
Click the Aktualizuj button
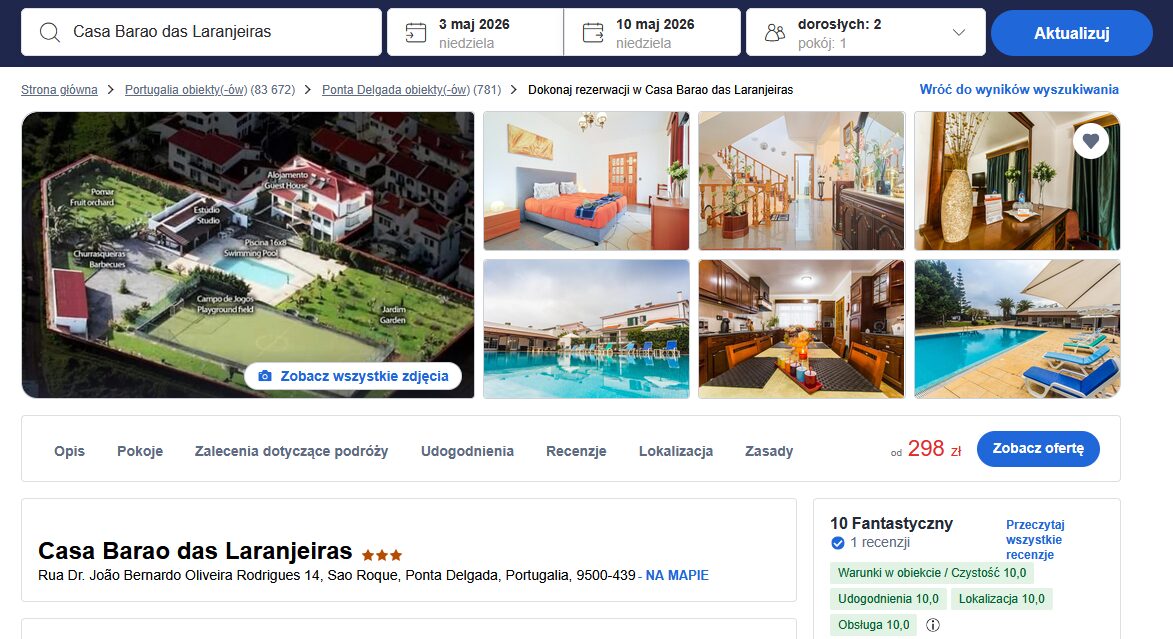(x=1071, y=33)
